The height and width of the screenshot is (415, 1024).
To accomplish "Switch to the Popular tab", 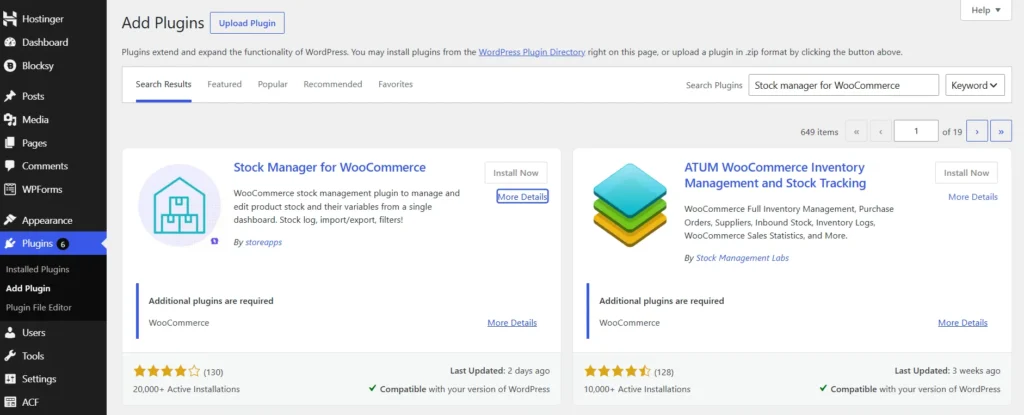I will pos(272,84).
